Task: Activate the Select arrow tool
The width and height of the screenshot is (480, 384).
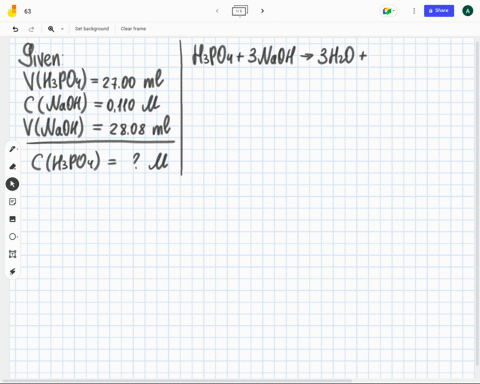Action: pos(12,184)
